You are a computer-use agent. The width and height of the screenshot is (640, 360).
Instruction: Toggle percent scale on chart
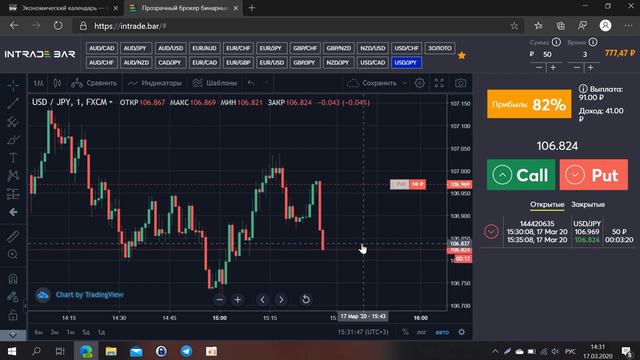(405, 332)
